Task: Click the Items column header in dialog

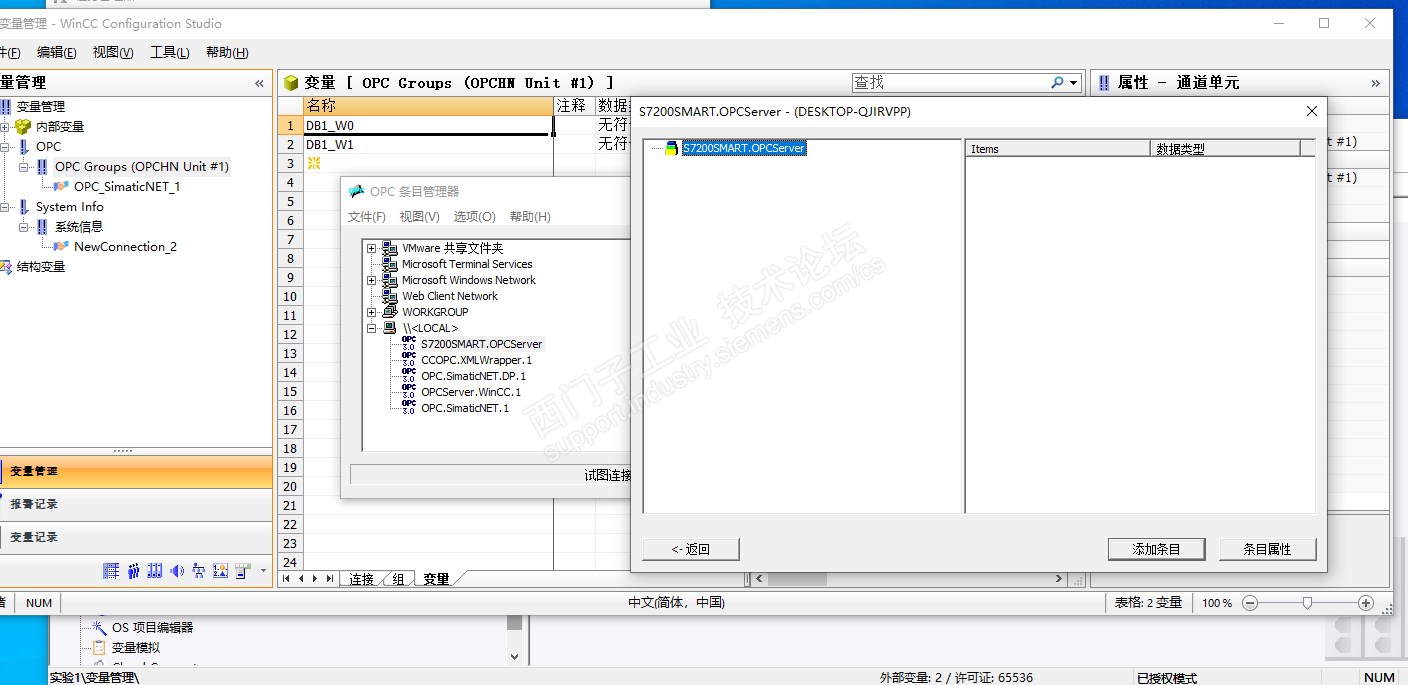Action: [1058, 148]
